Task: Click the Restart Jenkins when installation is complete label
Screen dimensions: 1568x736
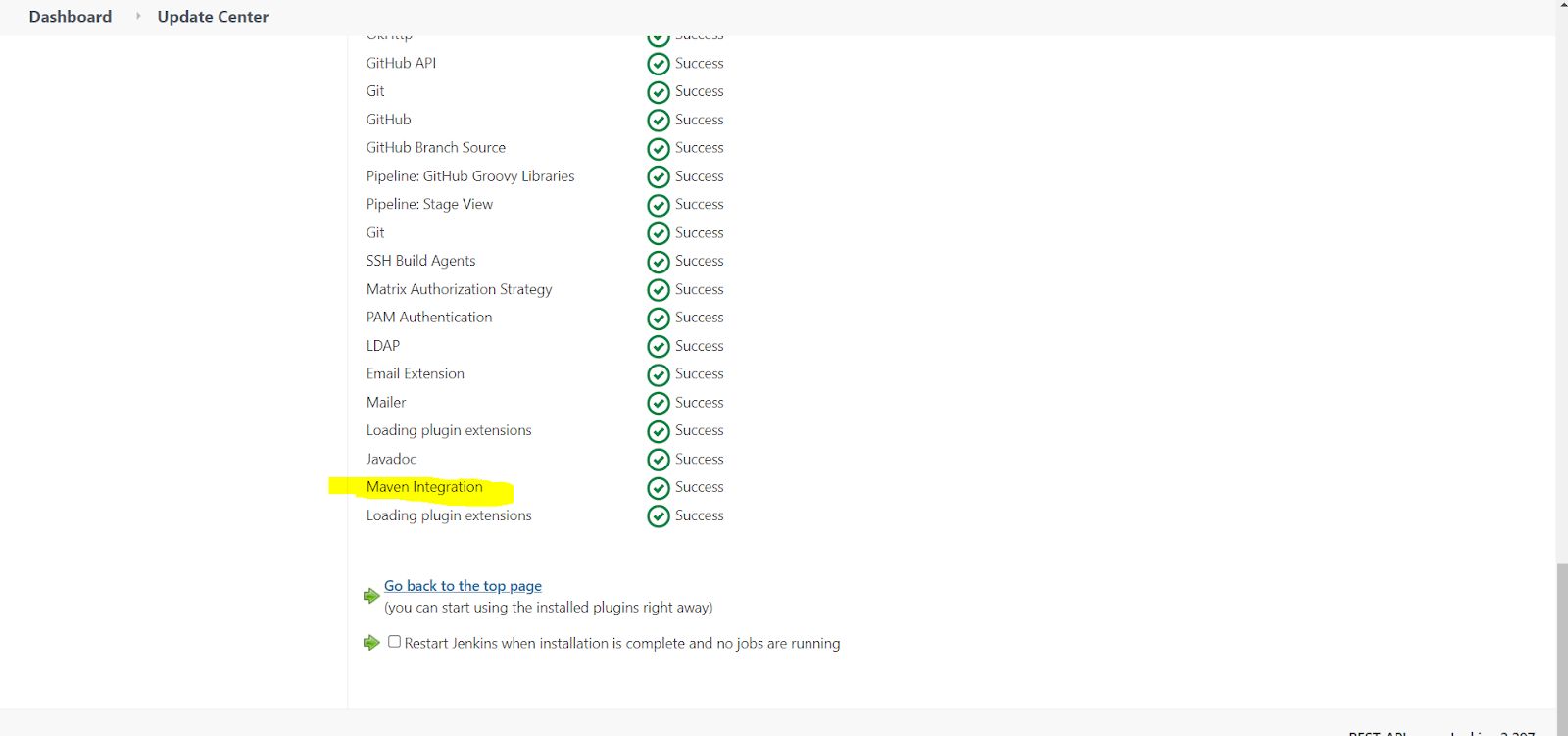Action: [622, 644]
